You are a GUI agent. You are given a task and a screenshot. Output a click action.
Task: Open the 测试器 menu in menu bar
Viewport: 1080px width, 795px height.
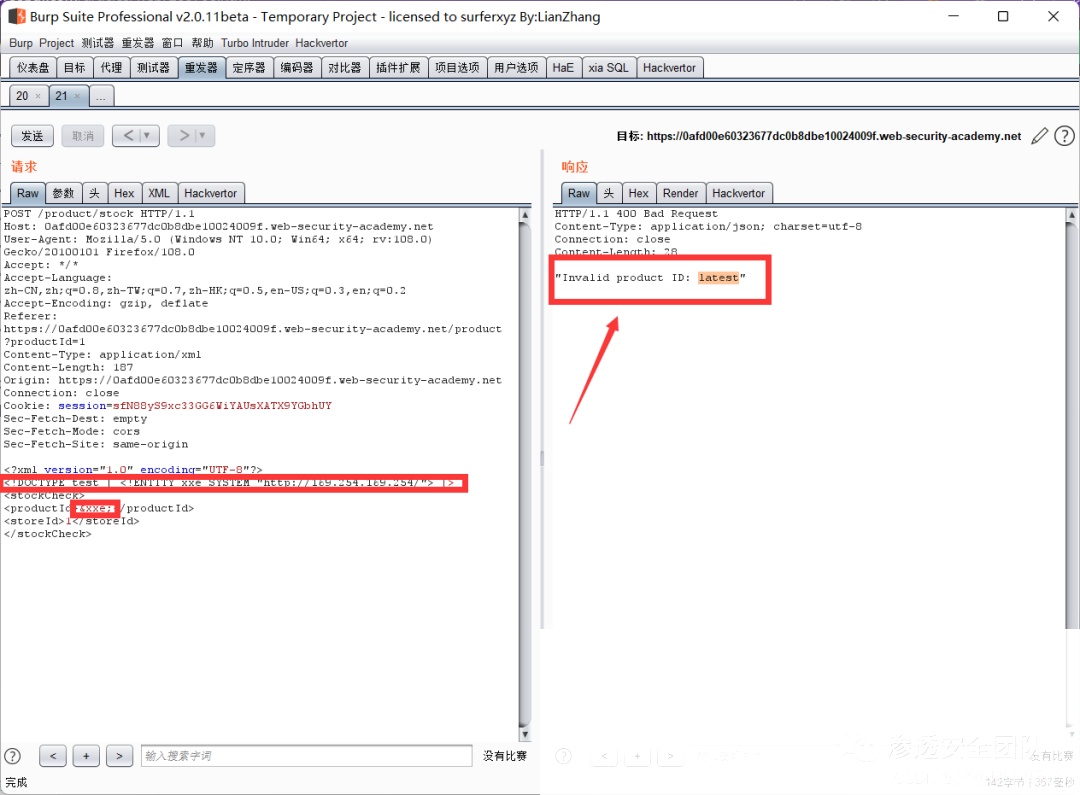pyautogui.click(x=98, y=43)
